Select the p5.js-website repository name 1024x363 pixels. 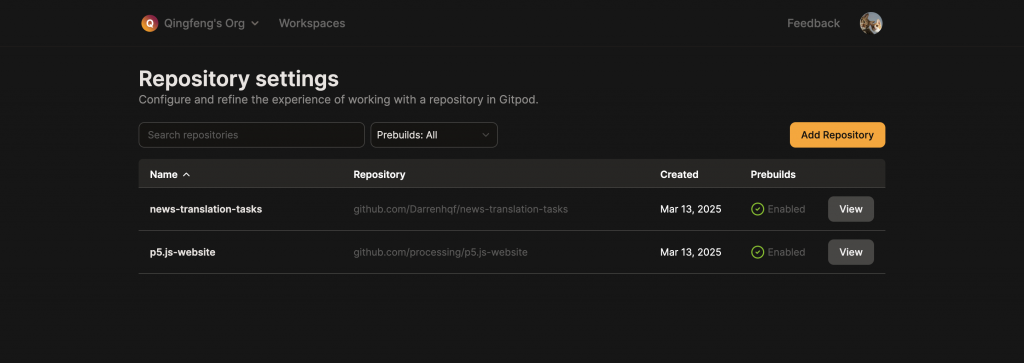click(182, 252)
